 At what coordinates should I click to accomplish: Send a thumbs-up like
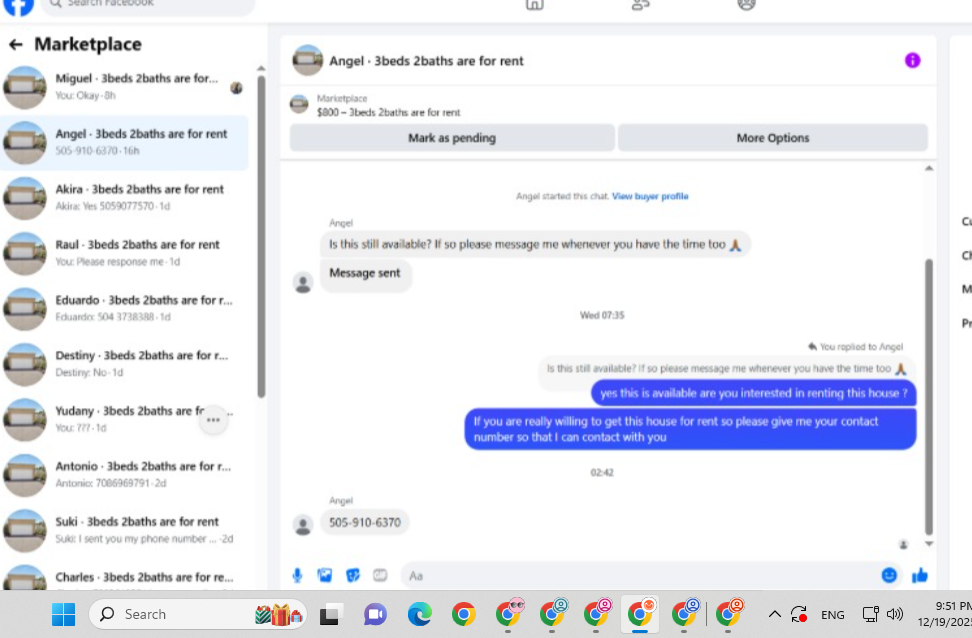click(x=920, y=575)
